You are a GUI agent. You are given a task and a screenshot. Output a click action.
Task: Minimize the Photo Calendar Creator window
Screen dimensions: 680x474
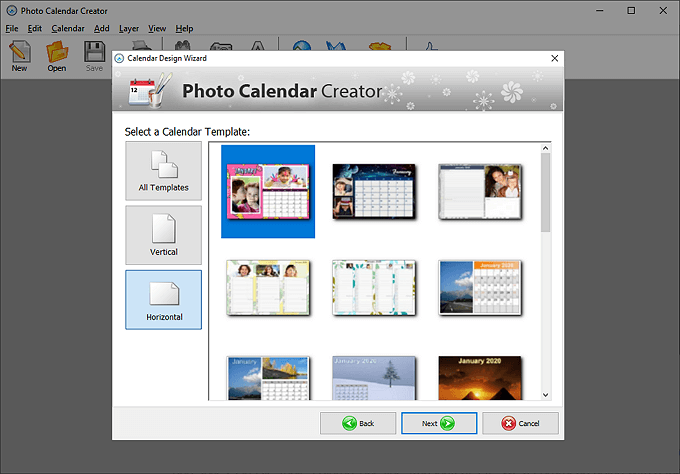600,10
